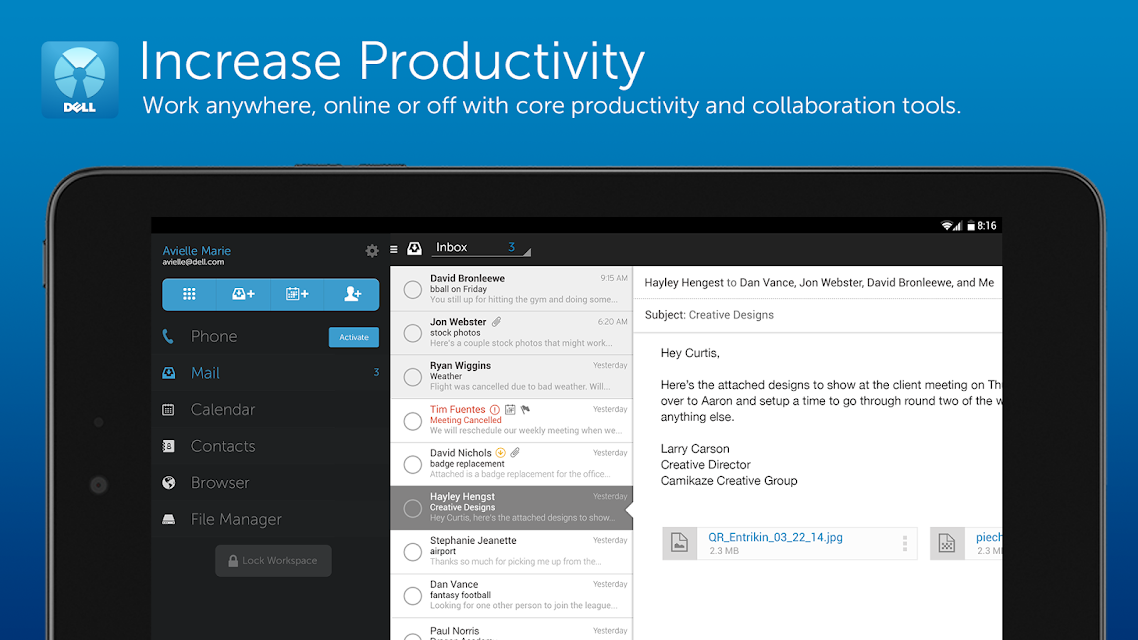Open the QR_Entrikin attachment overflow menu
Screen dimensions: 1138x640
click(905, 543)
